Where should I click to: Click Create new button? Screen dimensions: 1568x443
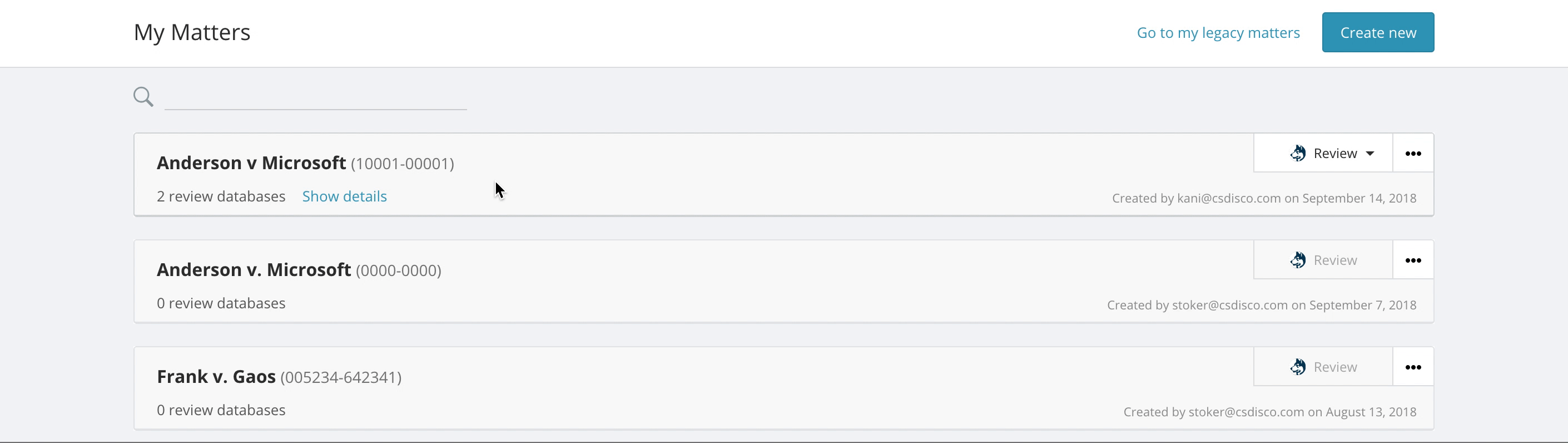click(1378, 32)
